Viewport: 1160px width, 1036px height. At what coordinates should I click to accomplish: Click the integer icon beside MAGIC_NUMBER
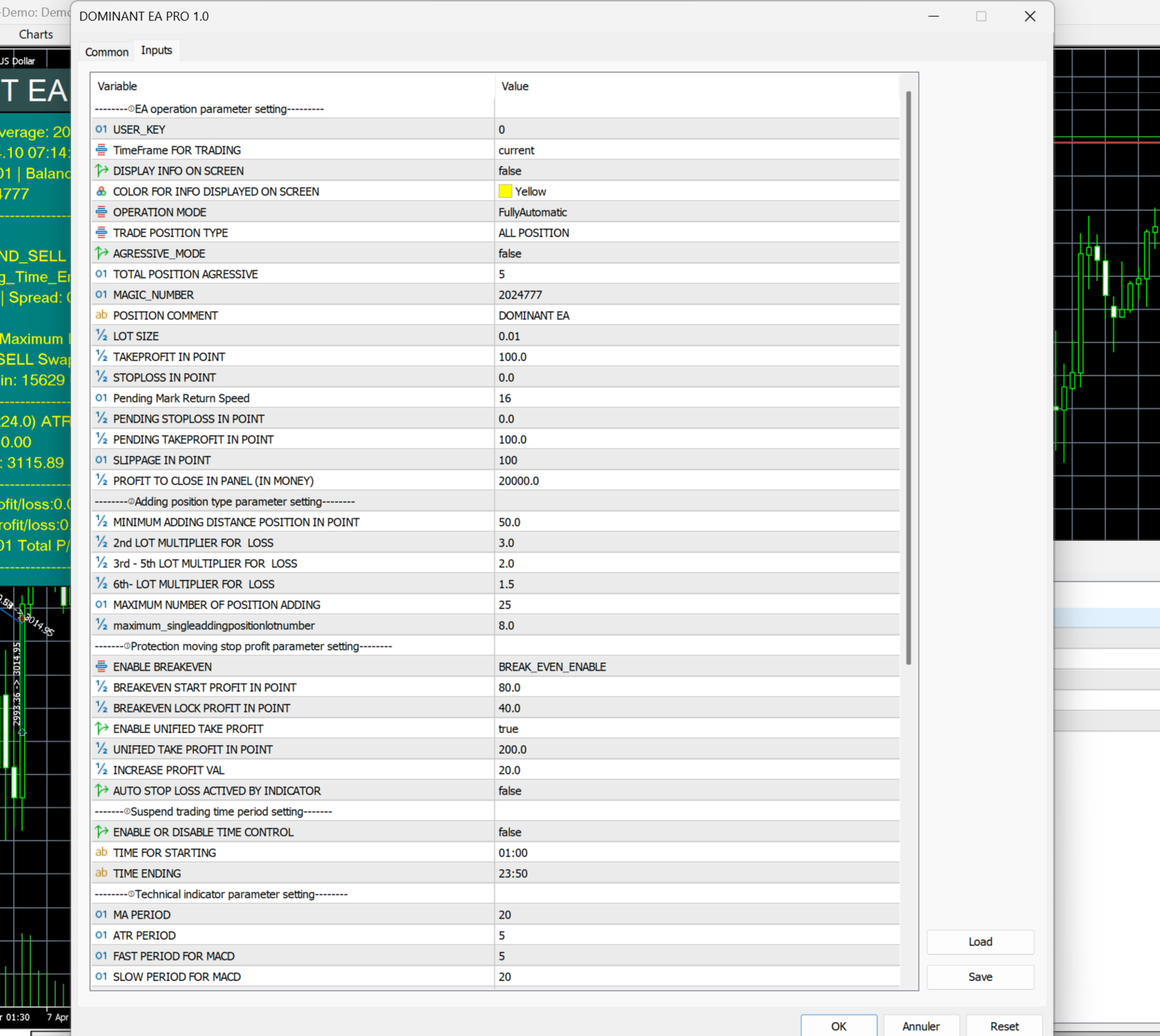click(x=101, y=294)
